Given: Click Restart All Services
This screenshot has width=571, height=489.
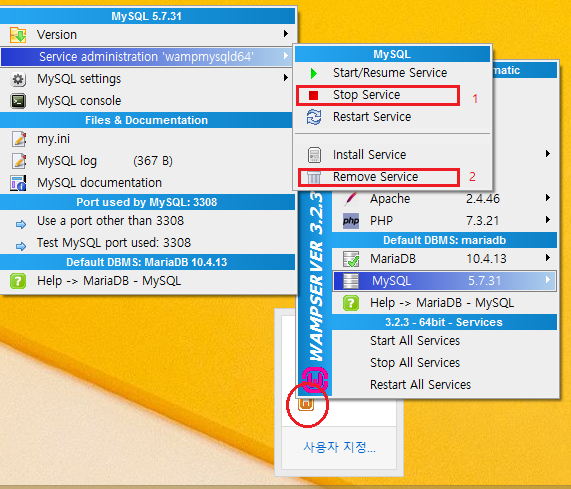Looking at the screenshot, I should coord(444,385).
